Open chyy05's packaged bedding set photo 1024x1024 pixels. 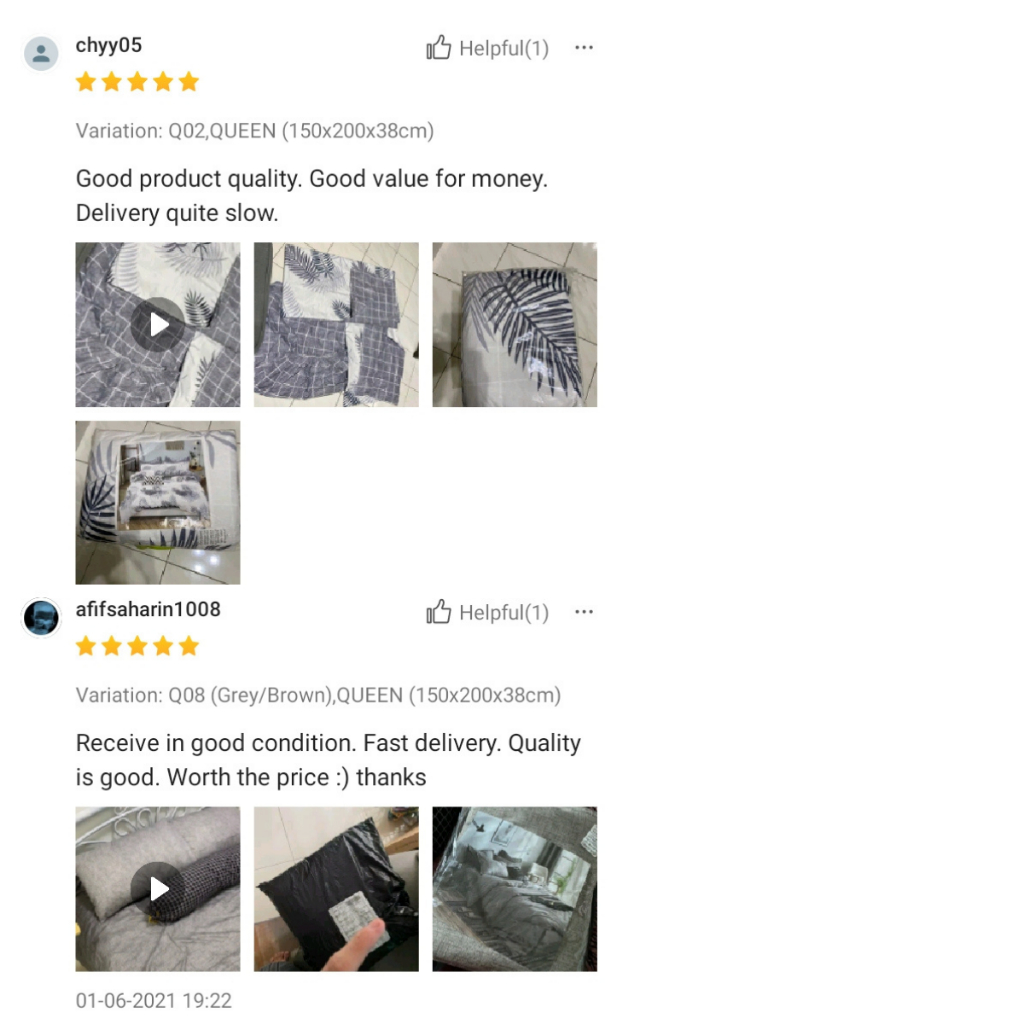click(x=157, y=502)
